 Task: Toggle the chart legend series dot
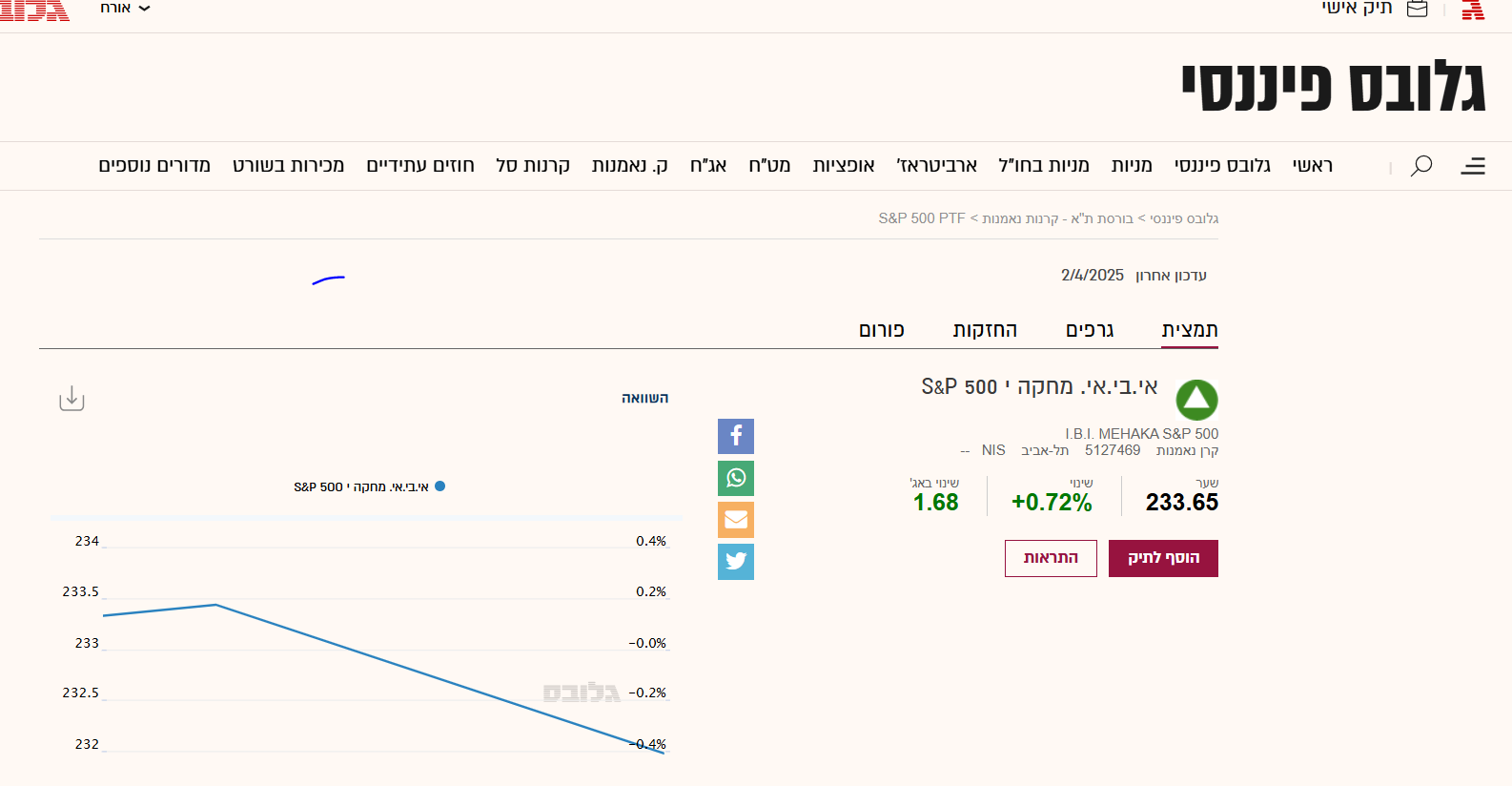(x=440, y=486)
